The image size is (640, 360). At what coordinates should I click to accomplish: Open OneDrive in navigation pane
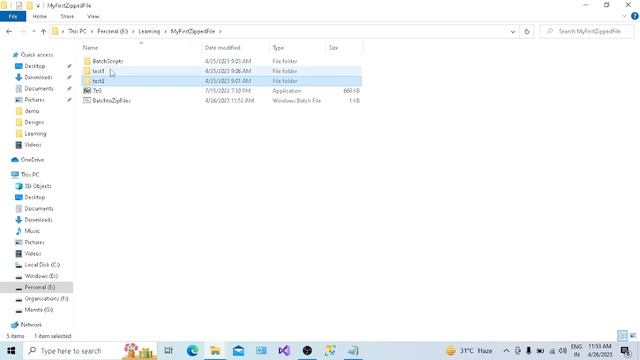pyautogui.click(x=32, y=160)
